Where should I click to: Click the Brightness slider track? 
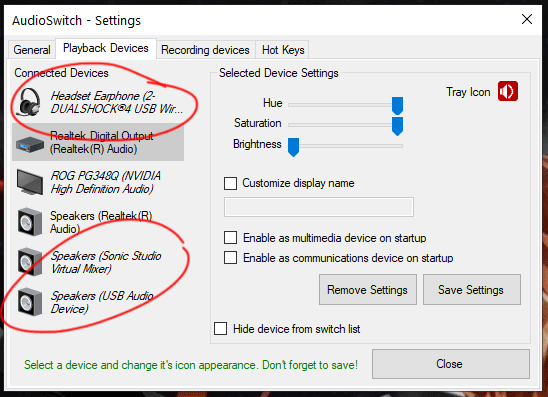coord(346,146)
